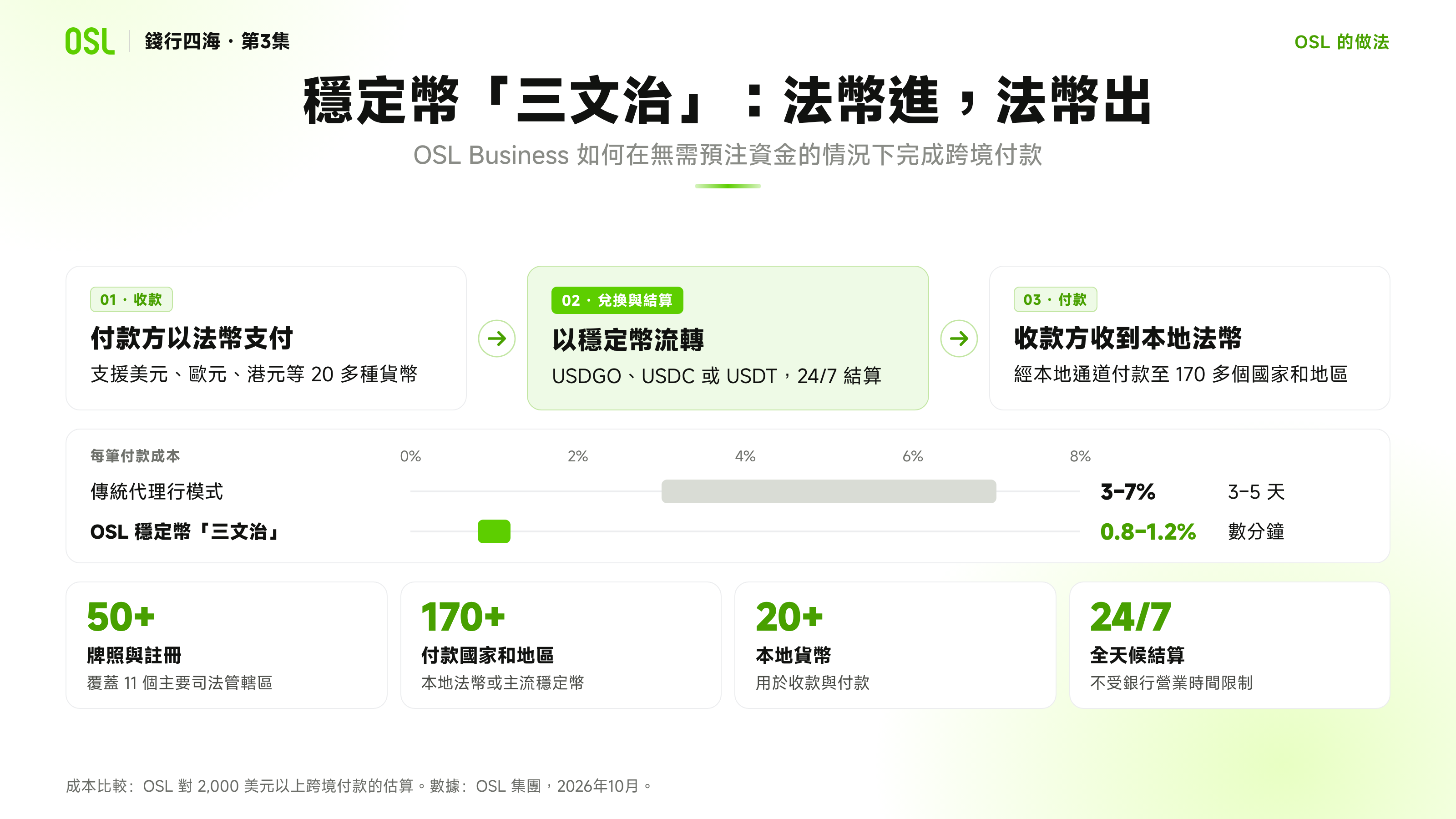Click the '3–7%' cost value
Image resolution: width=1456 pixels, height=819 pixels.
[1127, 491]
